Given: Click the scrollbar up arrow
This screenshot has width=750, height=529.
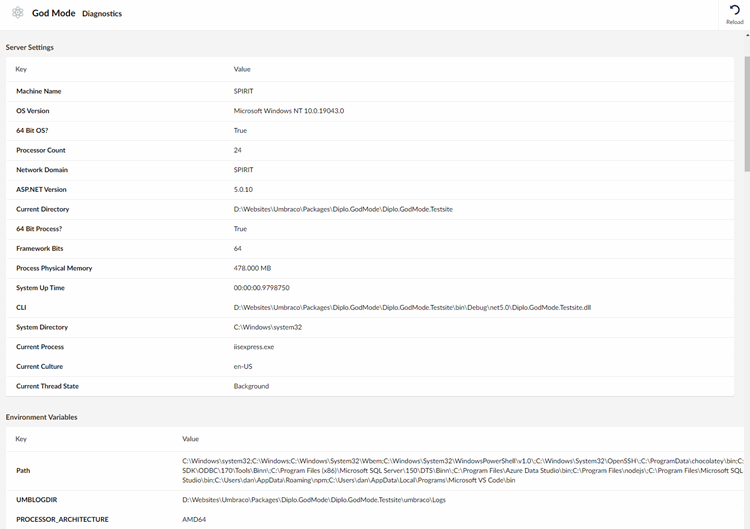Looking at the screenshot, I should pos(747,35).
